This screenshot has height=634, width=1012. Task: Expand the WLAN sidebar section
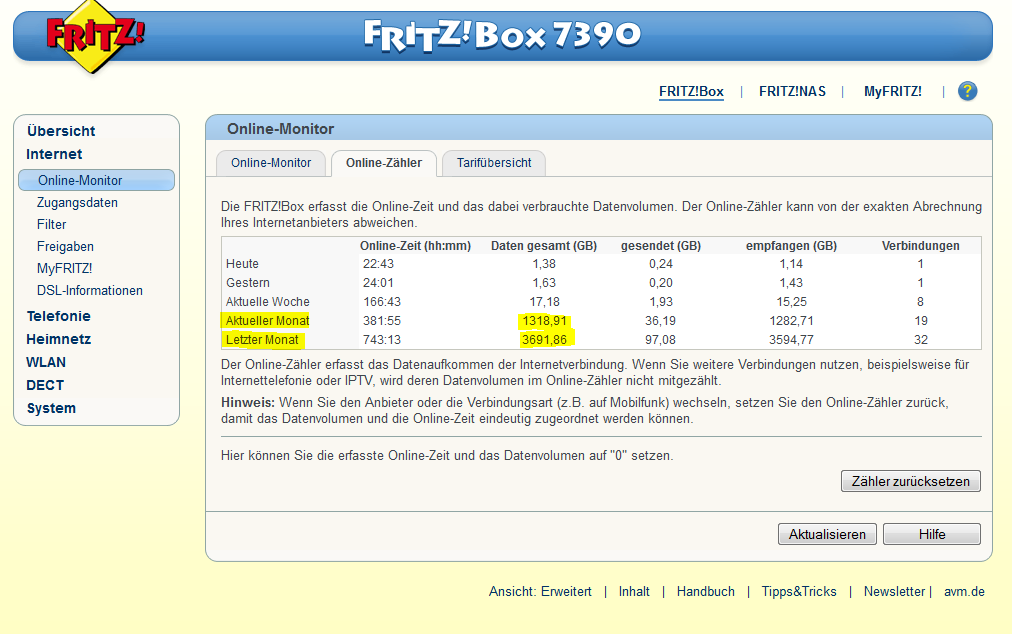pyautogui.click(x=46, y=362)
